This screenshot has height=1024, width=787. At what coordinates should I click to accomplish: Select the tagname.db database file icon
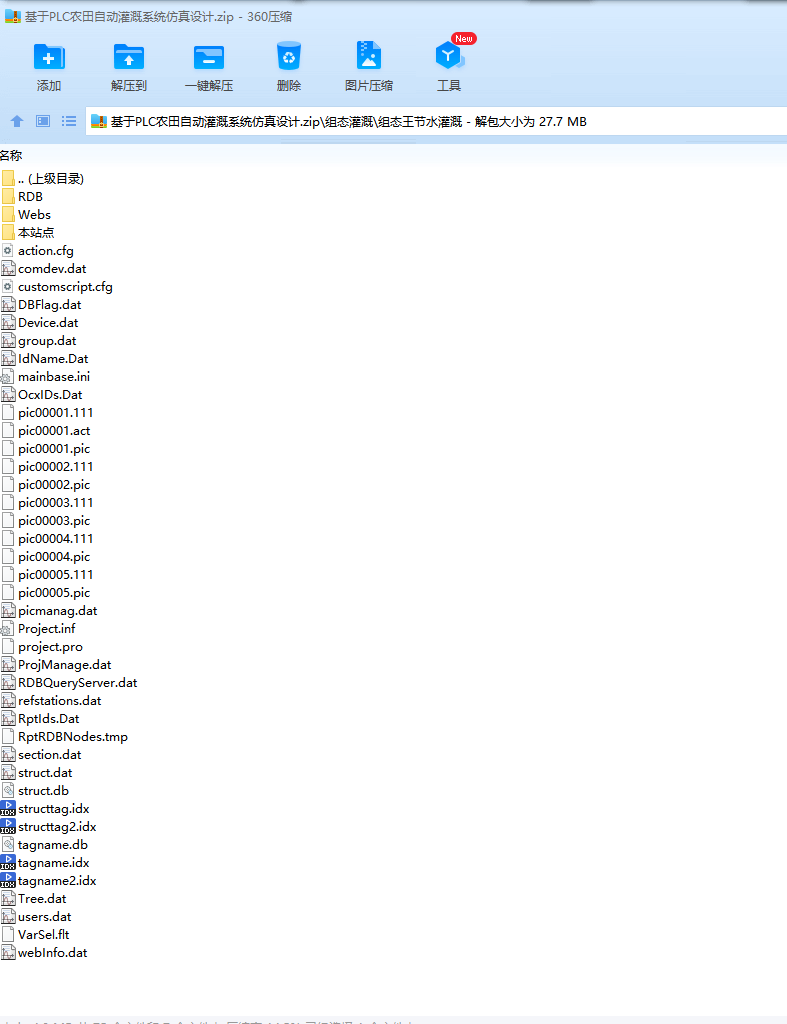click(8, 844)
